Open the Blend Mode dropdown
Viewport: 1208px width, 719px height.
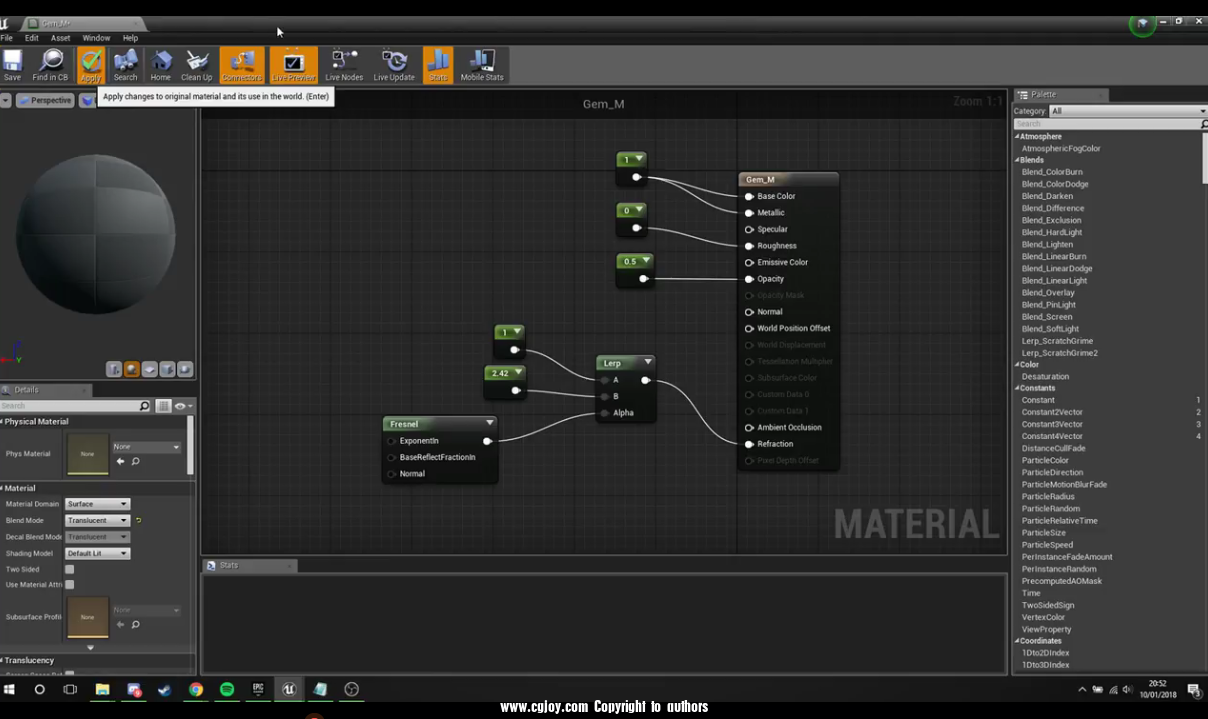click(x=97, y=520)
